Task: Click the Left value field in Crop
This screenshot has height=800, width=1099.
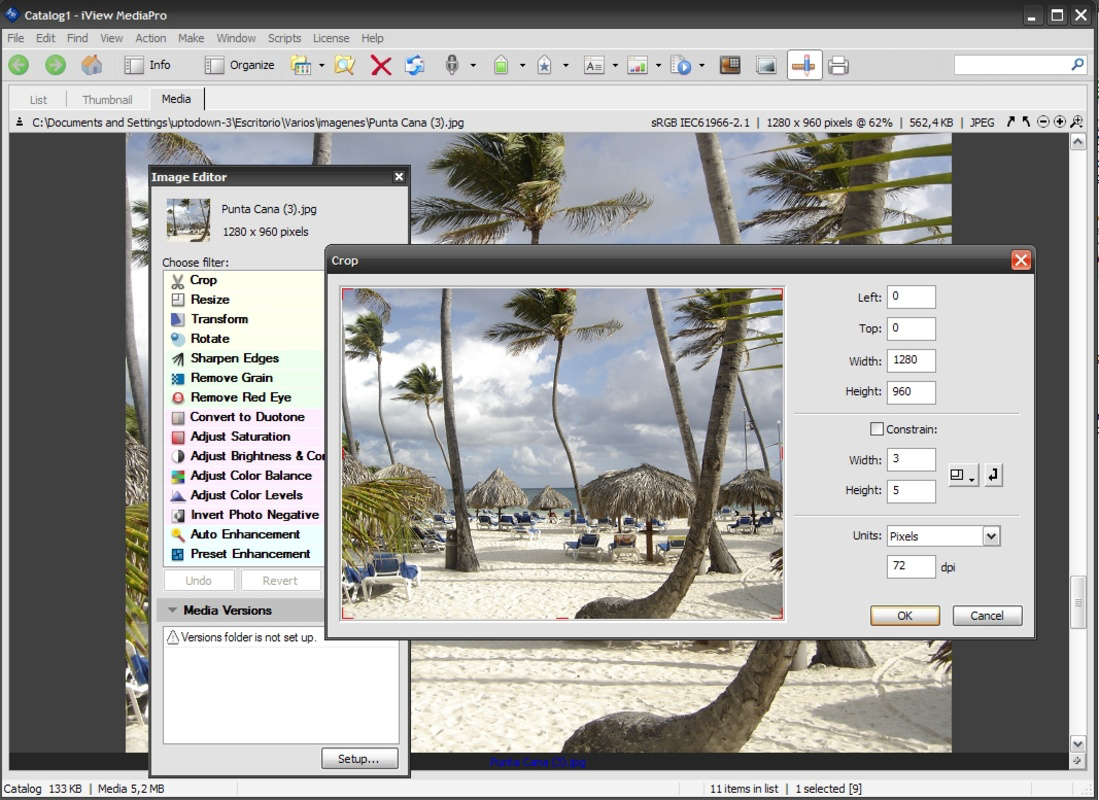Action: coord(910,297)
